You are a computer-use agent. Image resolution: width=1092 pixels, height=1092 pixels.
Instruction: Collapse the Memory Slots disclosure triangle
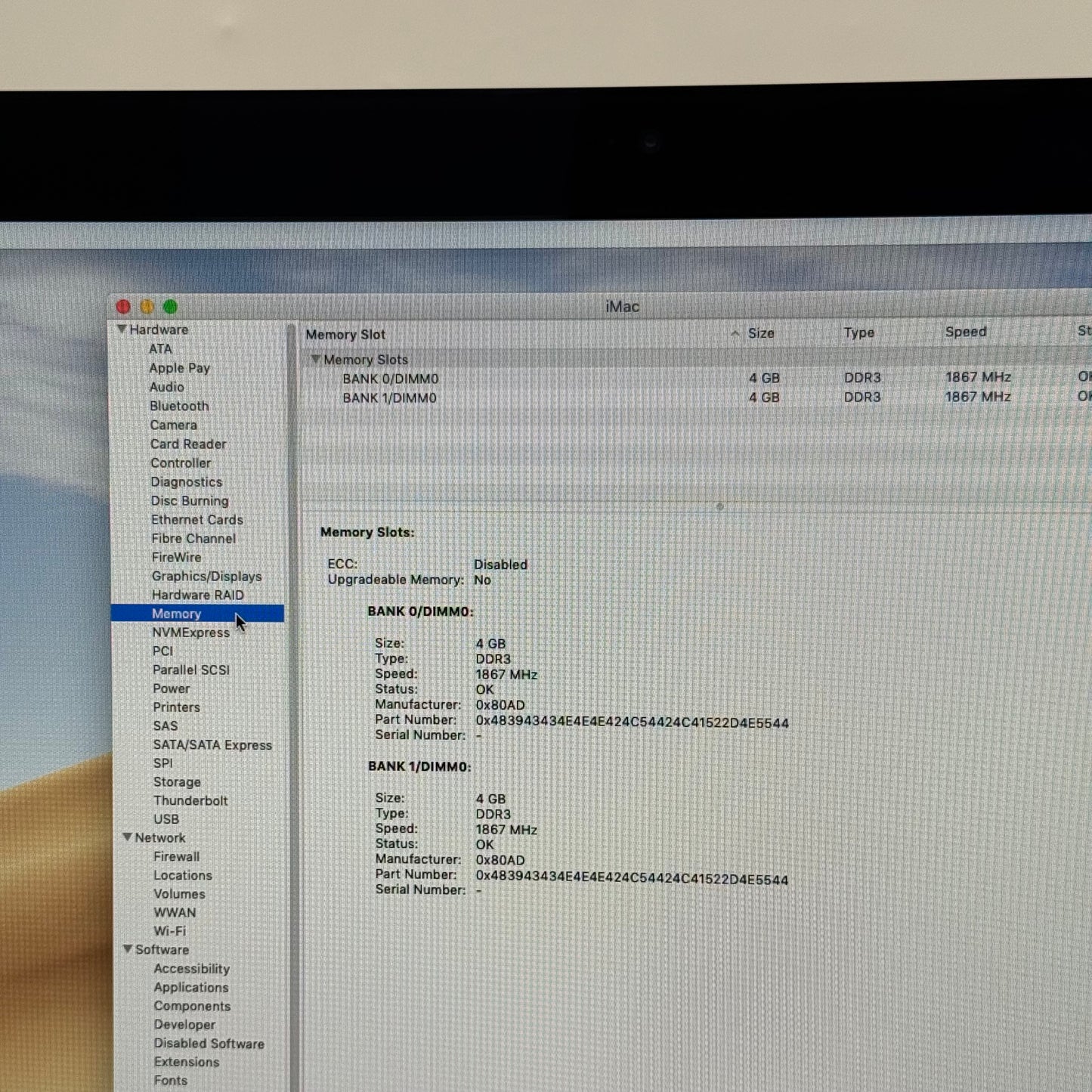pyautogui.click(x=316, y=359)
